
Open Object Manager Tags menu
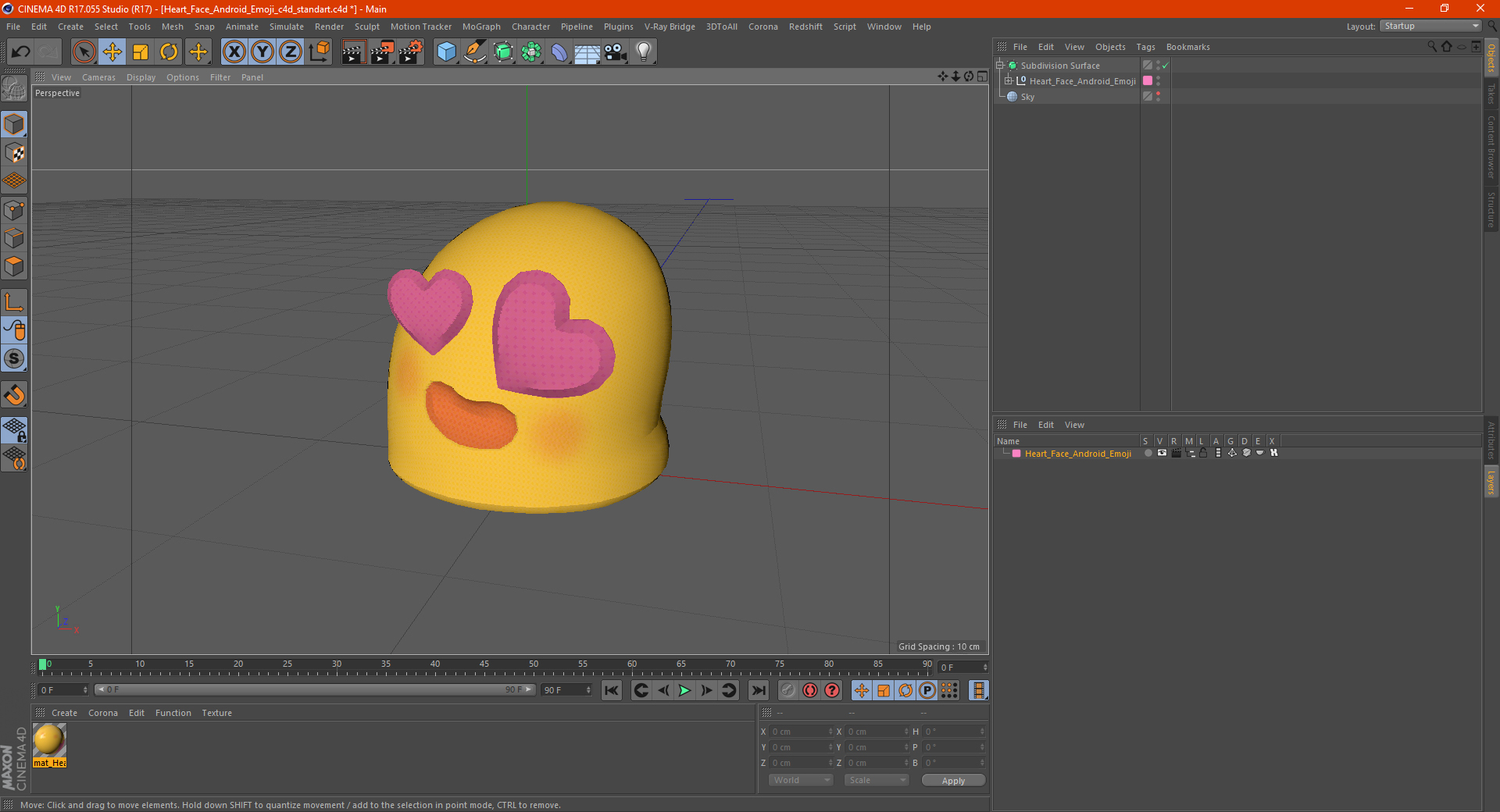(1145, 47)
